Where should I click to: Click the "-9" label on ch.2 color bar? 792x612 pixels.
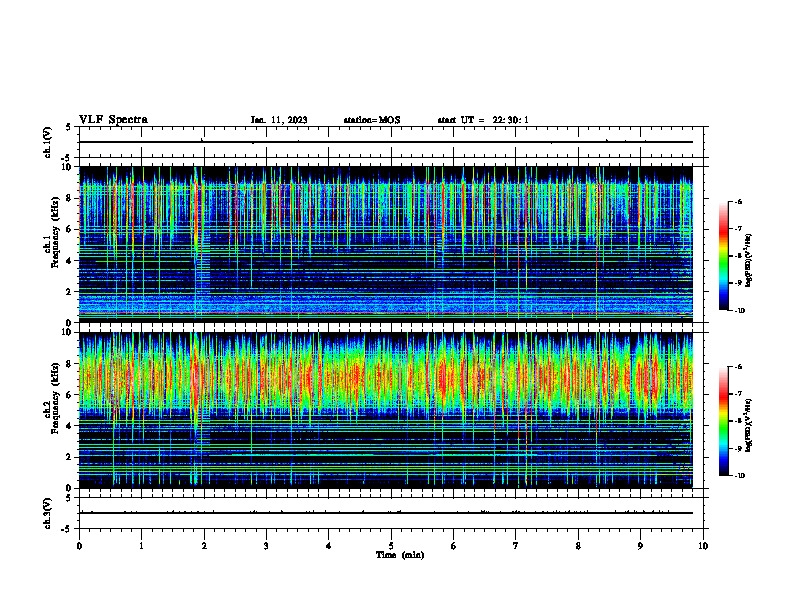coord(739,448)
